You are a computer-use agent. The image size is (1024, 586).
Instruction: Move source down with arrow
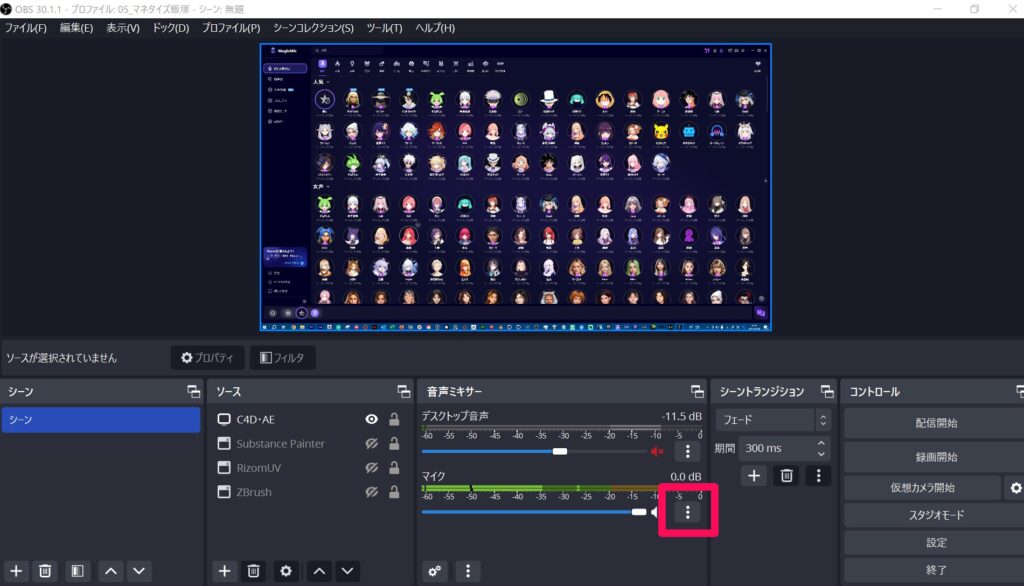(x=347, y=571)
